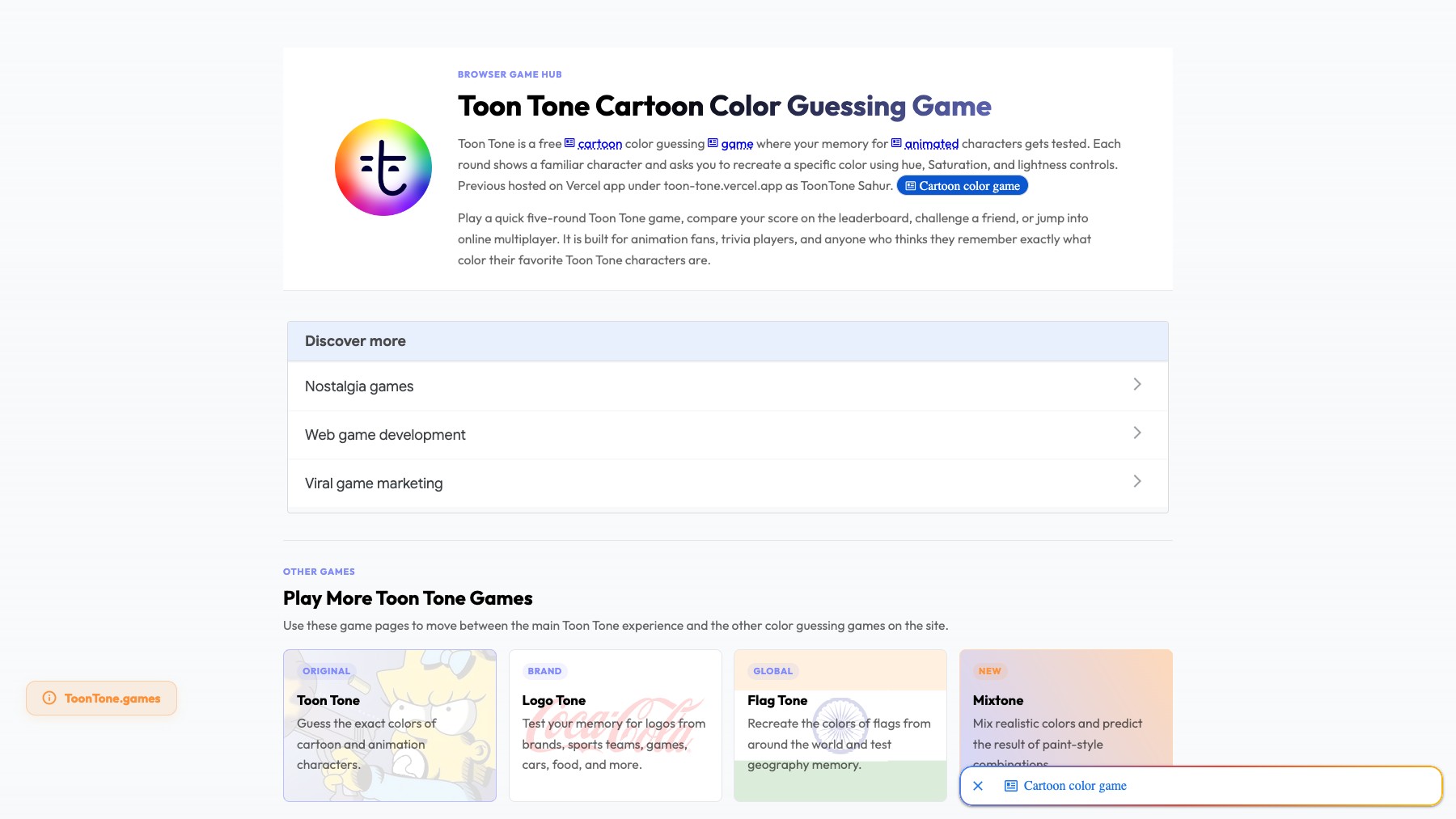The height and width of the screenshot is (819, 1456).
Task: Click the ToonTone.games info badge
Action: 101,698
